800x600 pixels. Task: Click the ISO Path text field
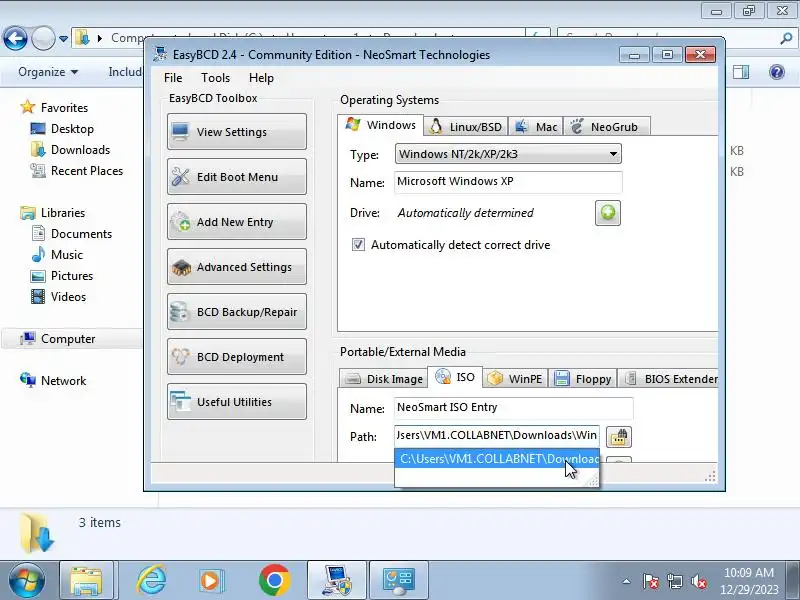pos(497,436)
